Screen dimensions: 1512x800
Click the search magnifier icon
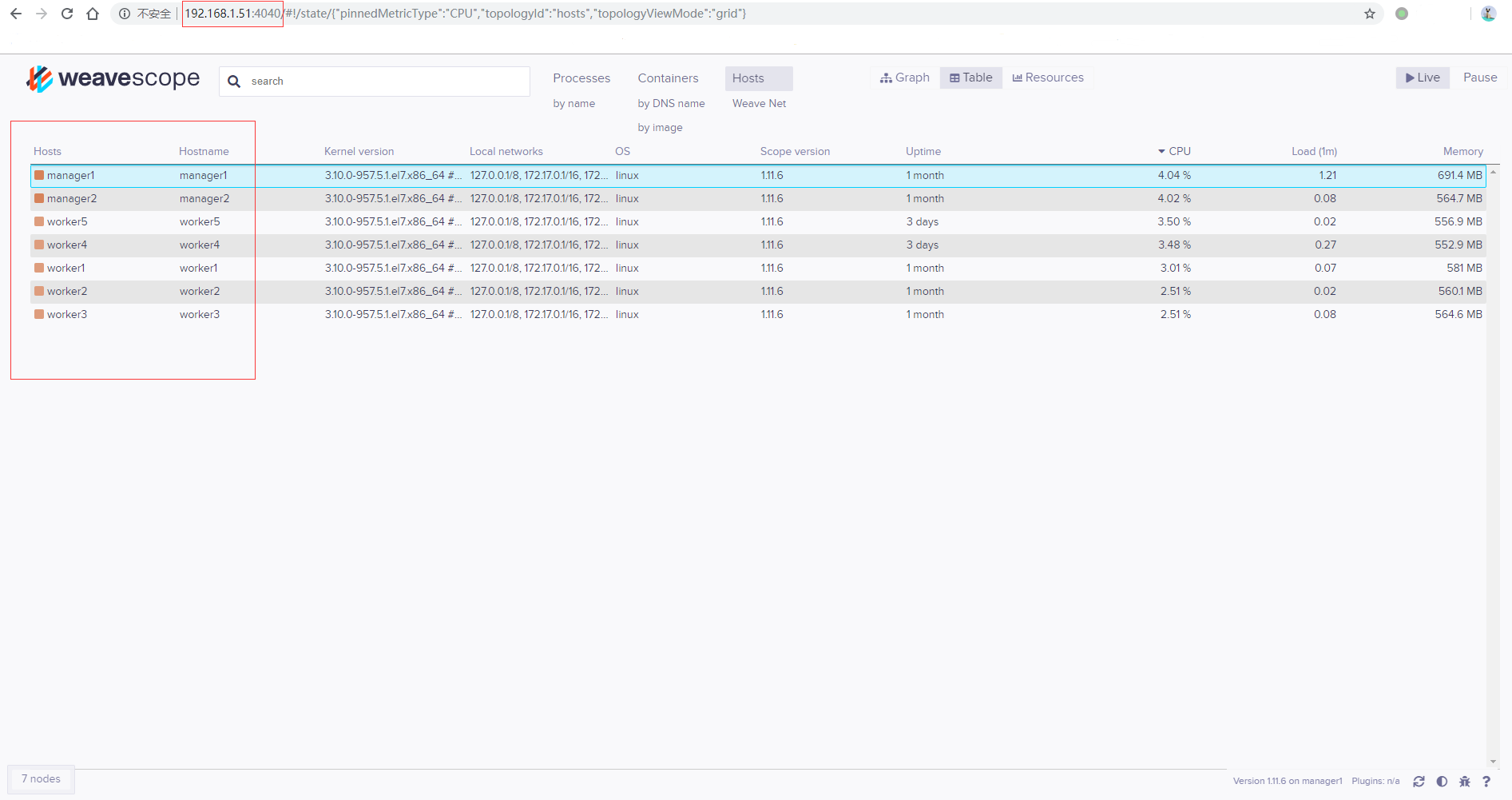click(234, 82)
